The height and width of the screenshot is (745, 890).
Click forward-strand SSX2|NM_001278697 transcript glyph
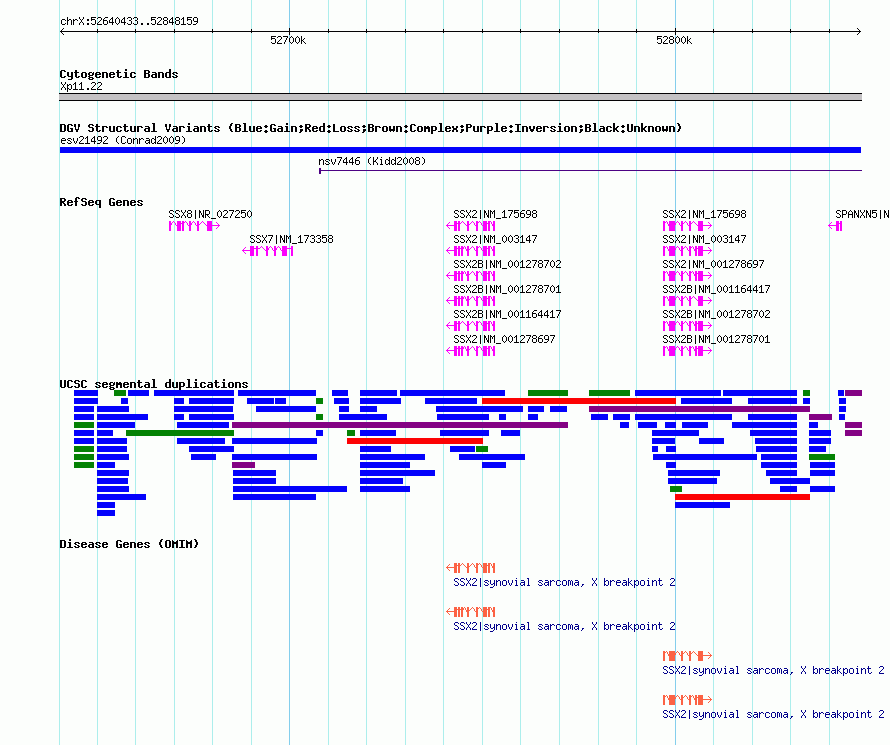687,276
